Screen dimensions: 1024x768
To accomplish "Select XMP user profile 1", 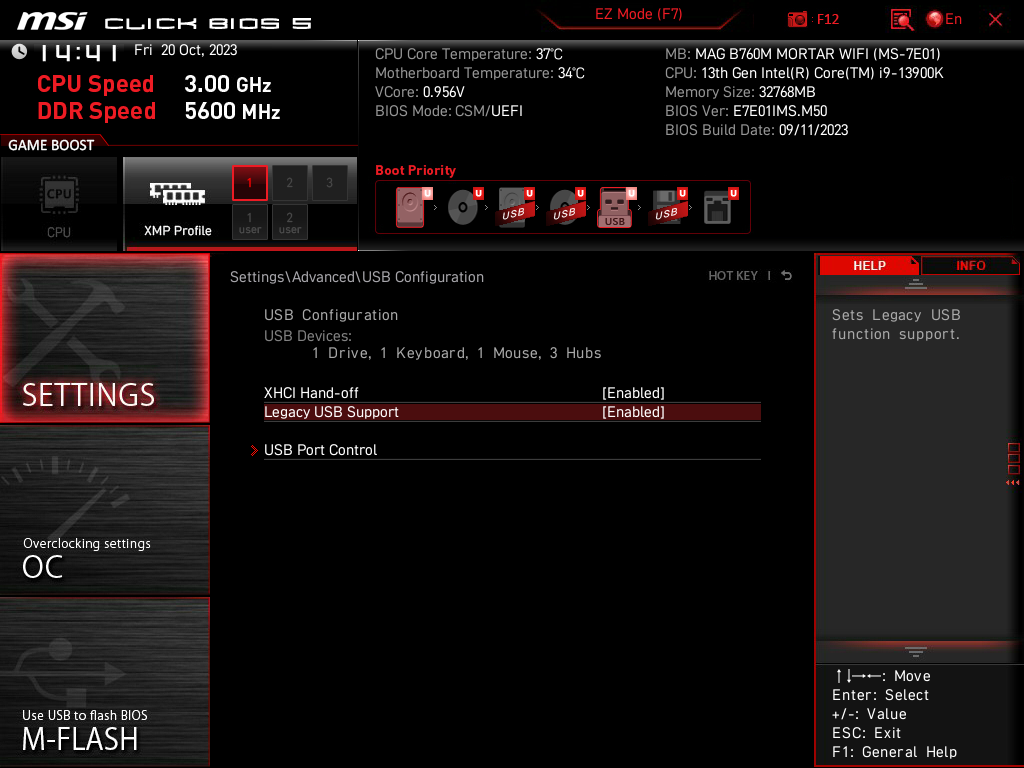I will pyautogui.click(x=249, y=222).
